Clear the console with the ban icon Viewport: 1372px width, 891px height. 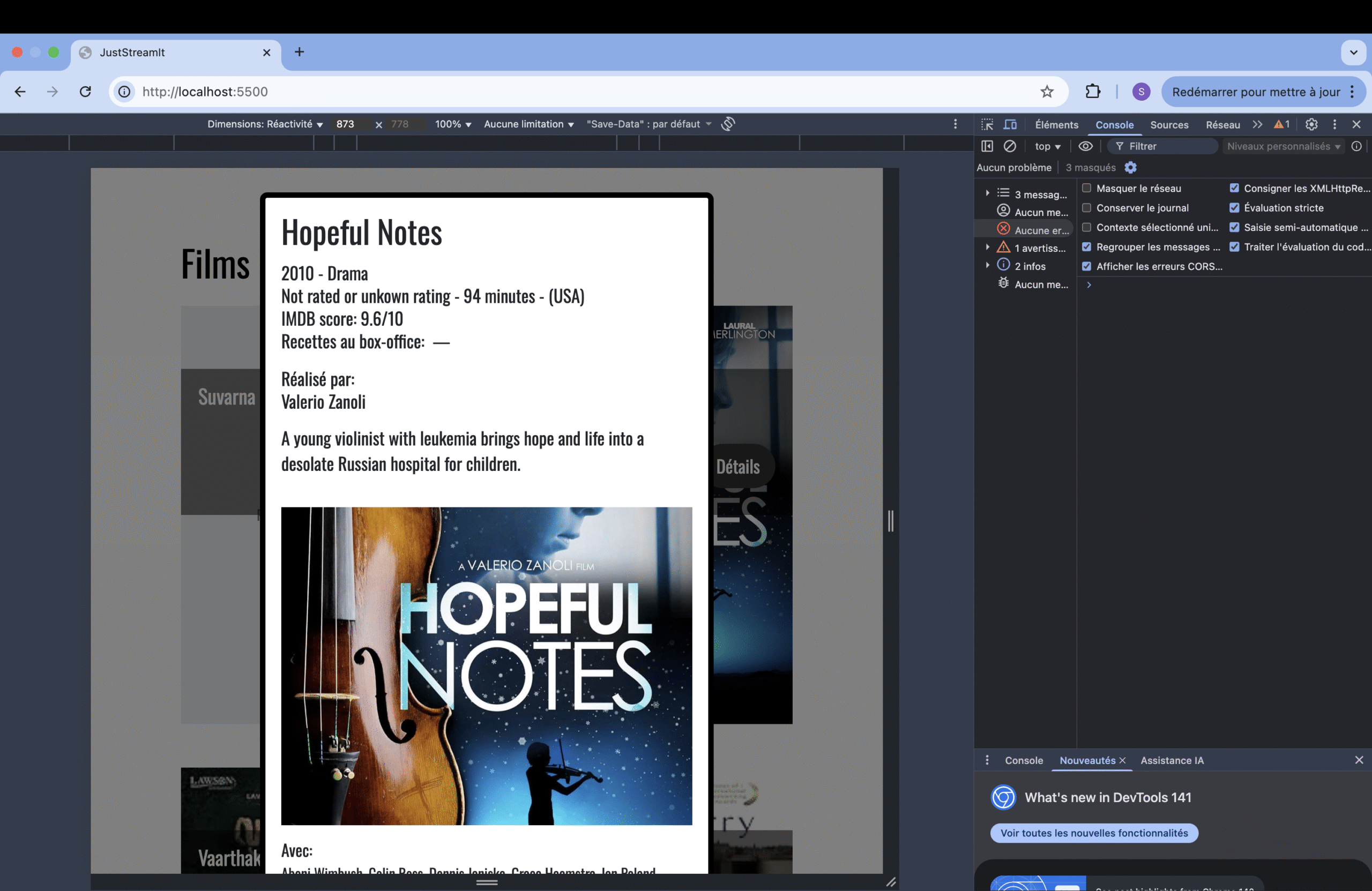(x=1009, y=146)
